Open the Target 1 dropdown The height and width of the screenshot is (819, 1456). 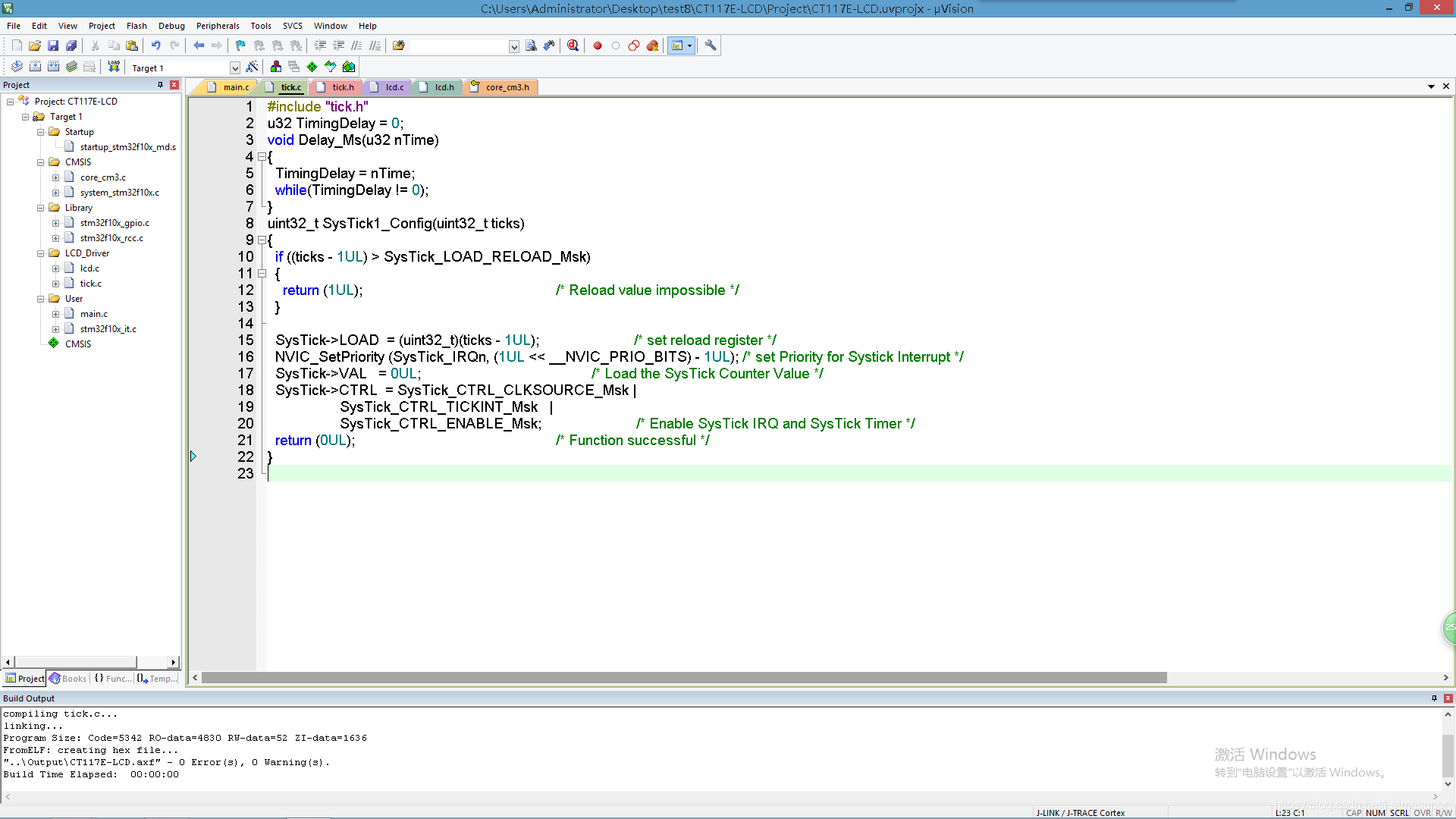pyautogui.click(x=234, y=68)
